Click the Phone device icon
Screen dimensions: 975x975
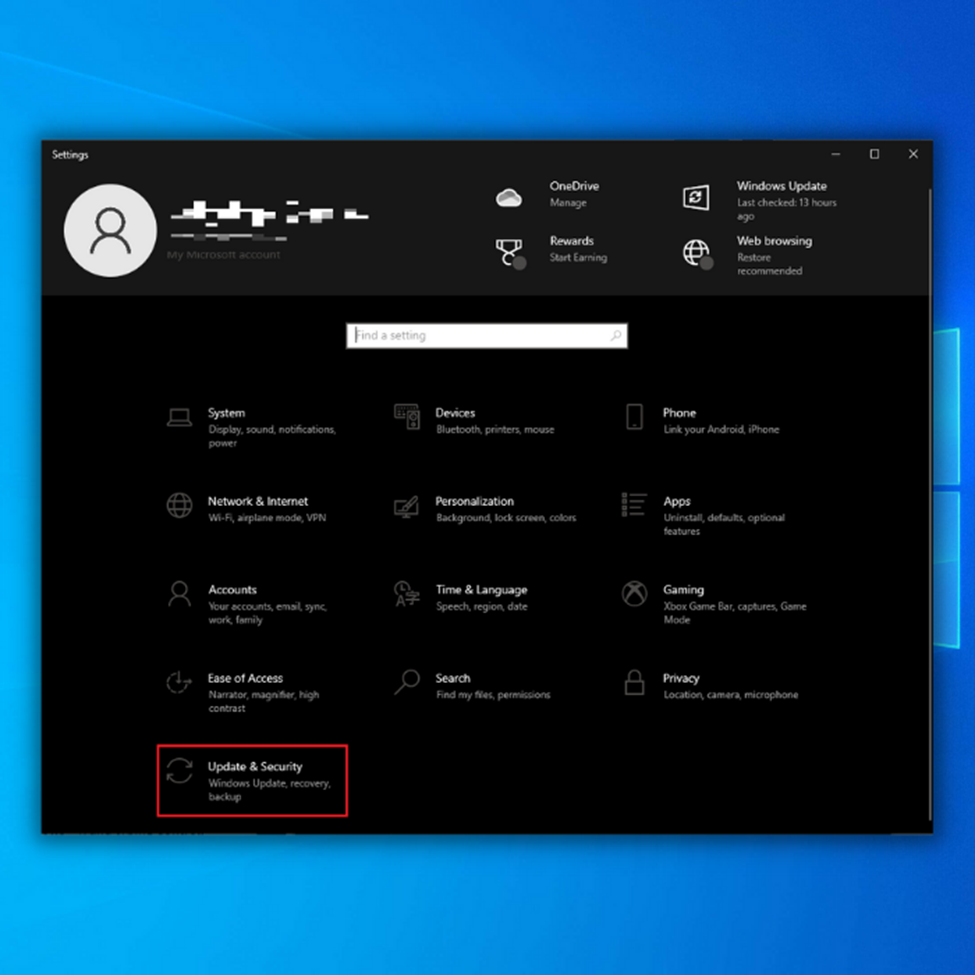(x=634, y=417)
